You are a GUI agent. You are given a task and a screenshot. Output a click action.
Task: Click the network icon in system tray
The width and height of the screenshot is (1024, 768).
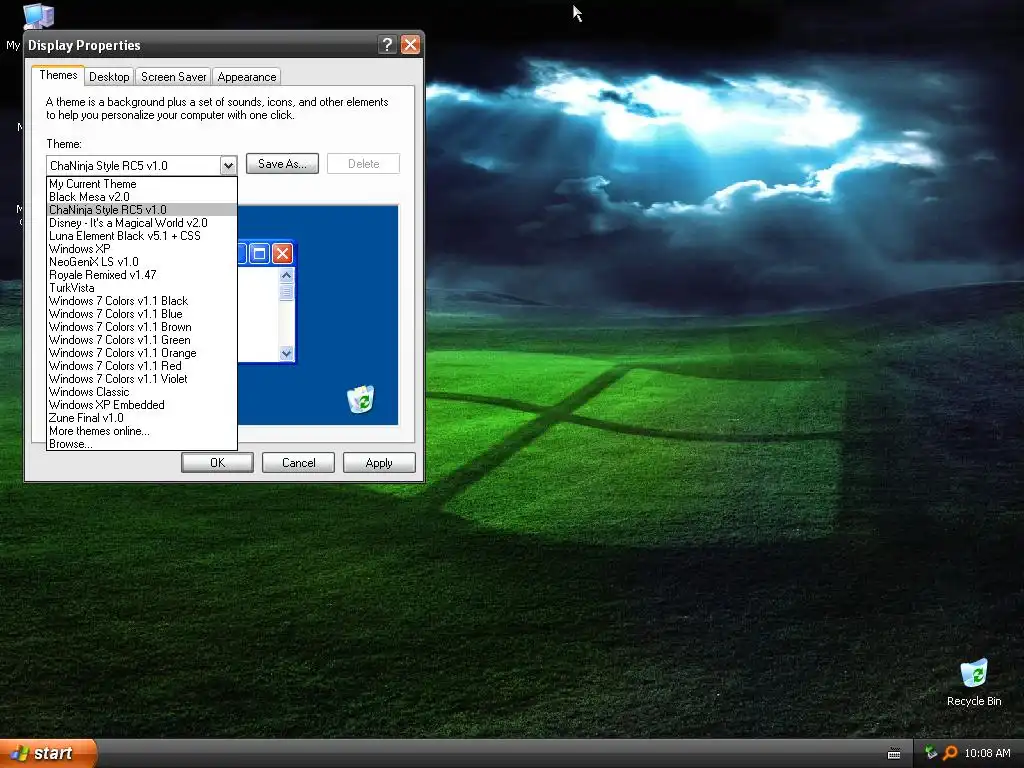pos(931,753)
